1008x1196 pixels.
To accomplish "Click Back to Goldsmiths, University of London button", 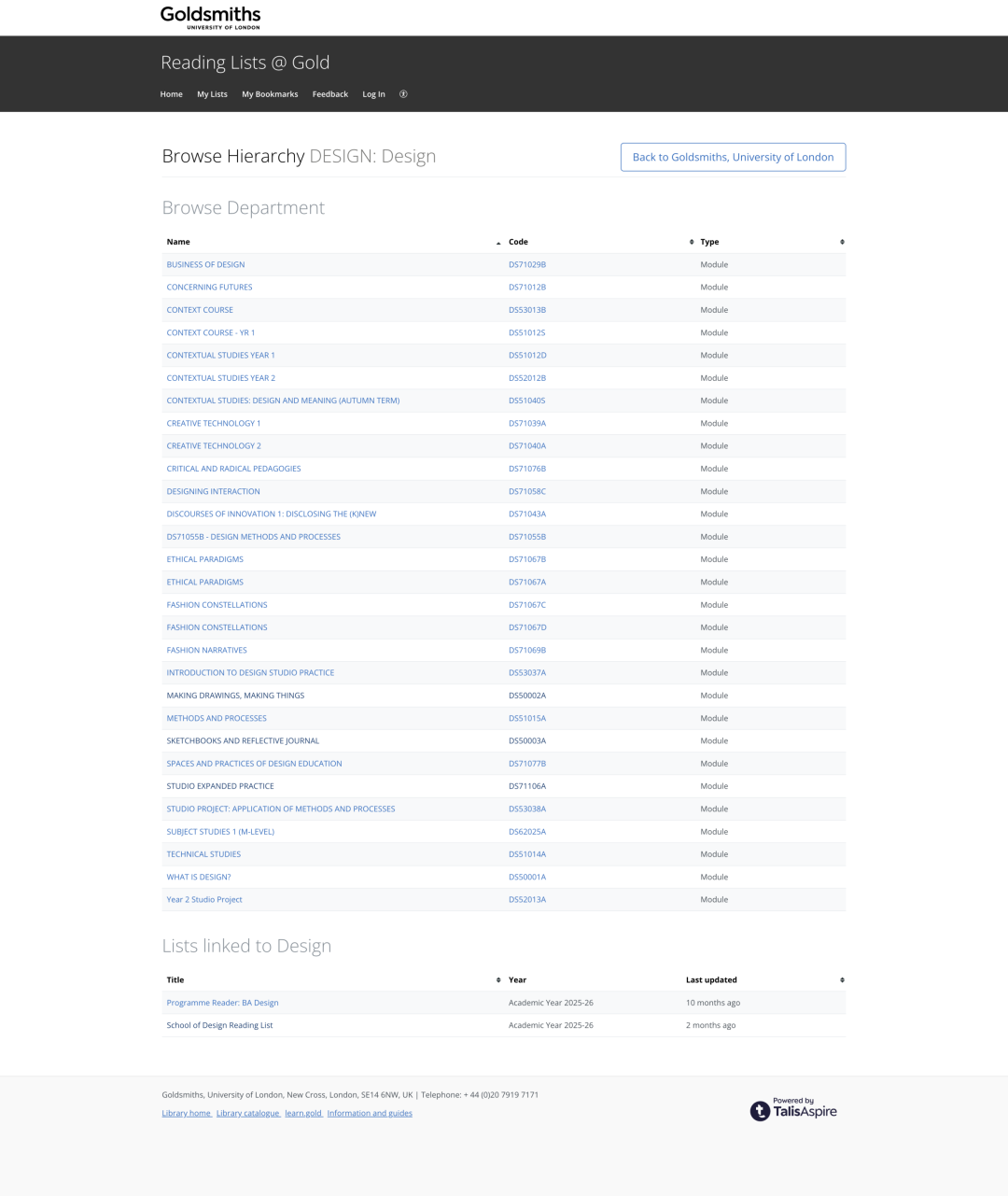I will point(734,157).
